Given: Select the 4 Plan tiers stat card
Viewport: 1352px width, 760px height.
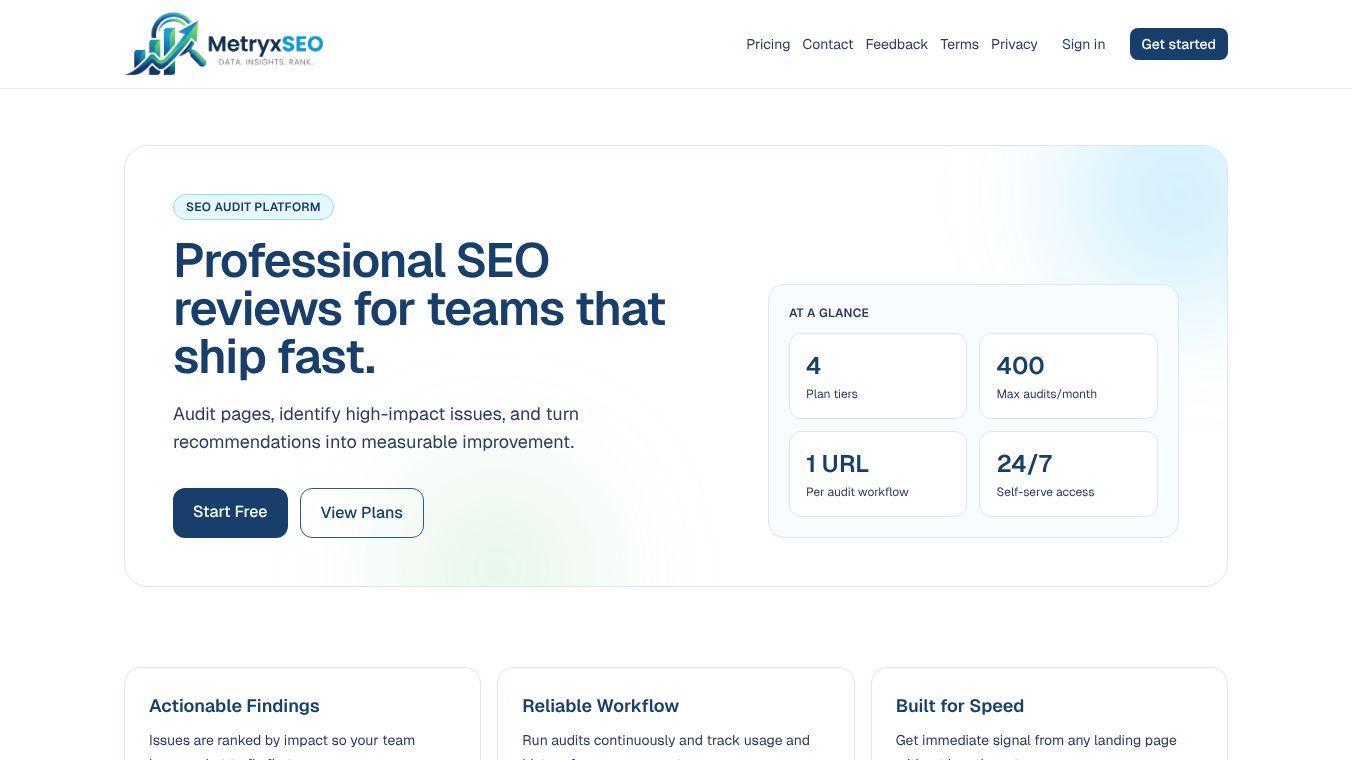Looking at the screenshot, I should tap(877, 375).
